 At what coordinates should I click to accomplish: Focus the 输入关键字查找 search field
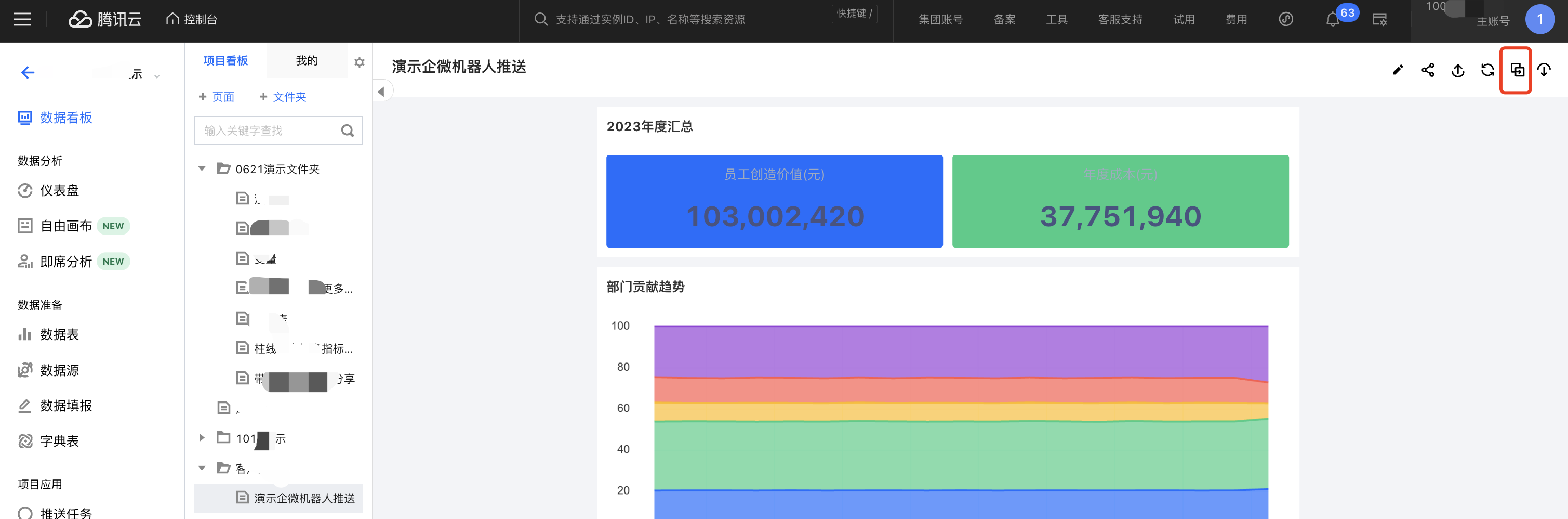(268, 131)
